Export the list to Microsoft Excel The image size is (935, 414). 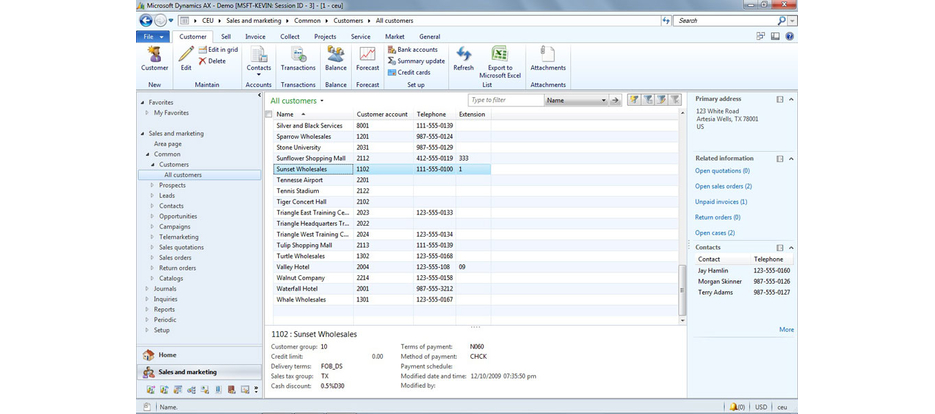[x=500, y=62]
